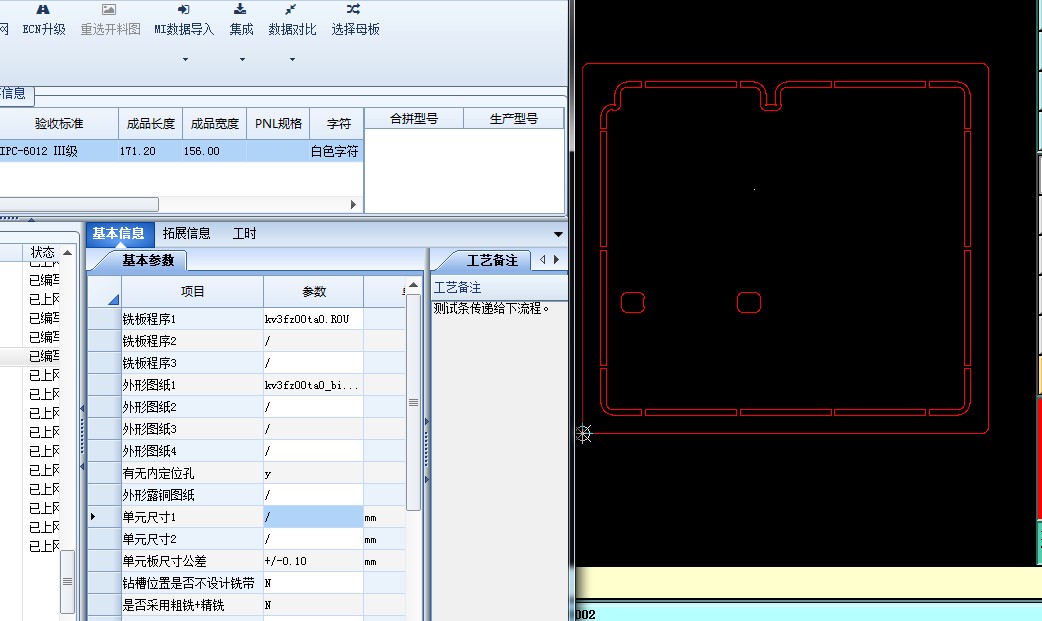Select the 白色字符 cell
This screenshot has height=621, width=1042.
(x=337, y=151)
